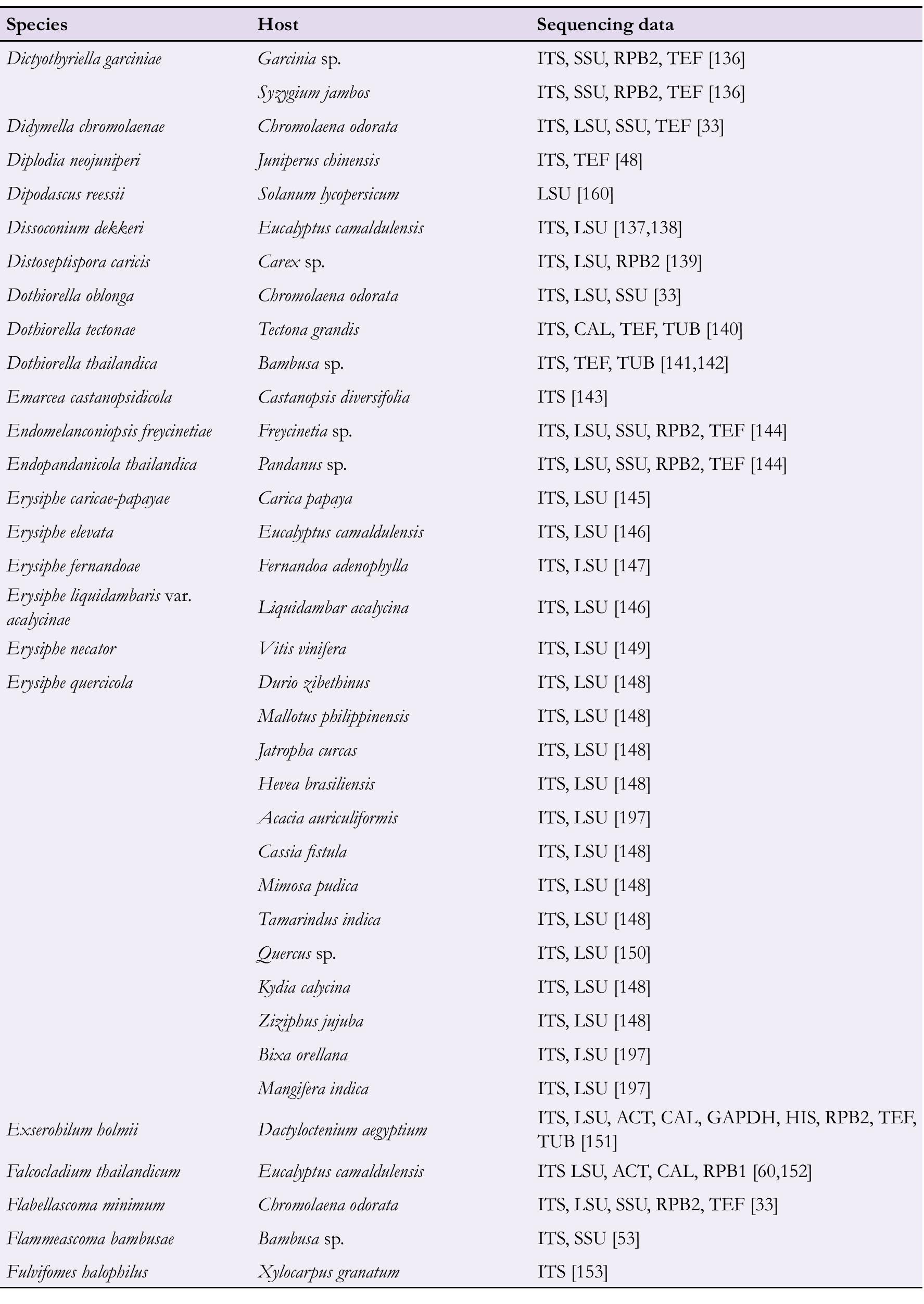Click citation [160] beside LSU
This screenshot has height=1304, width=924.
coord(595,194)
